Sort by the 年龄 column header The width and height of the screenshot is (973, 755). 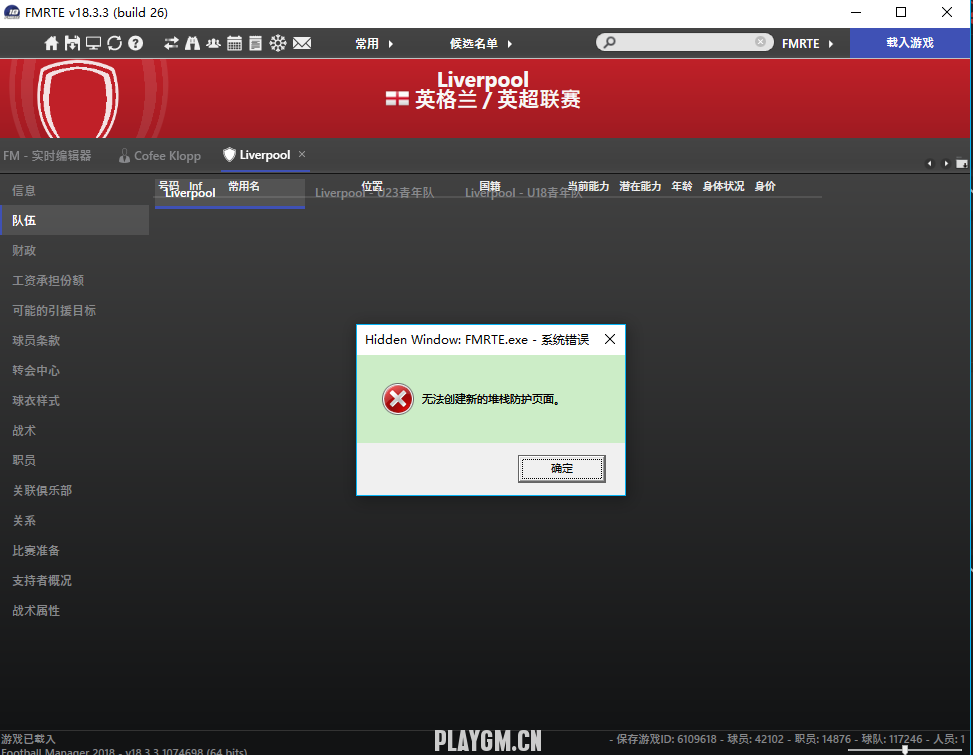coord(681,186)
